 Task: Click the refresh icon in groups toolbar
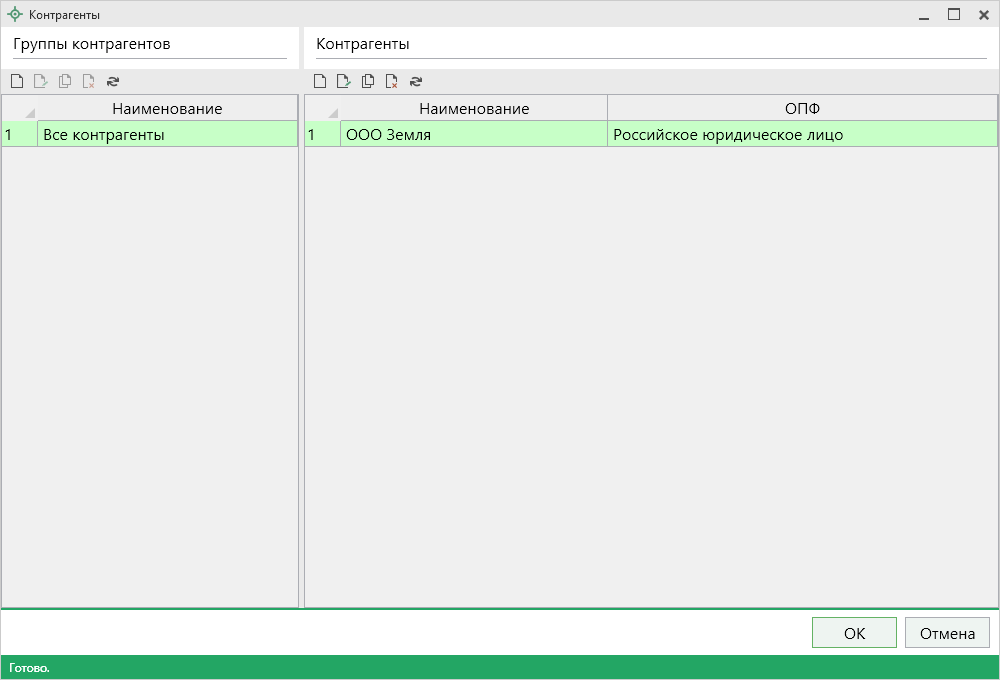112,82
